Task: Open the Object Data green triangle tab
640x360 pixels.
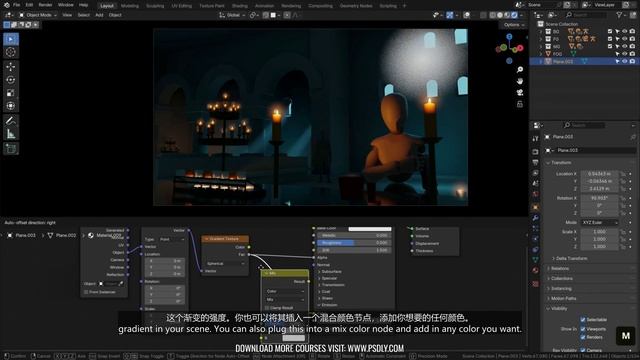Action: pyautogui.click(x=536, y=260)
